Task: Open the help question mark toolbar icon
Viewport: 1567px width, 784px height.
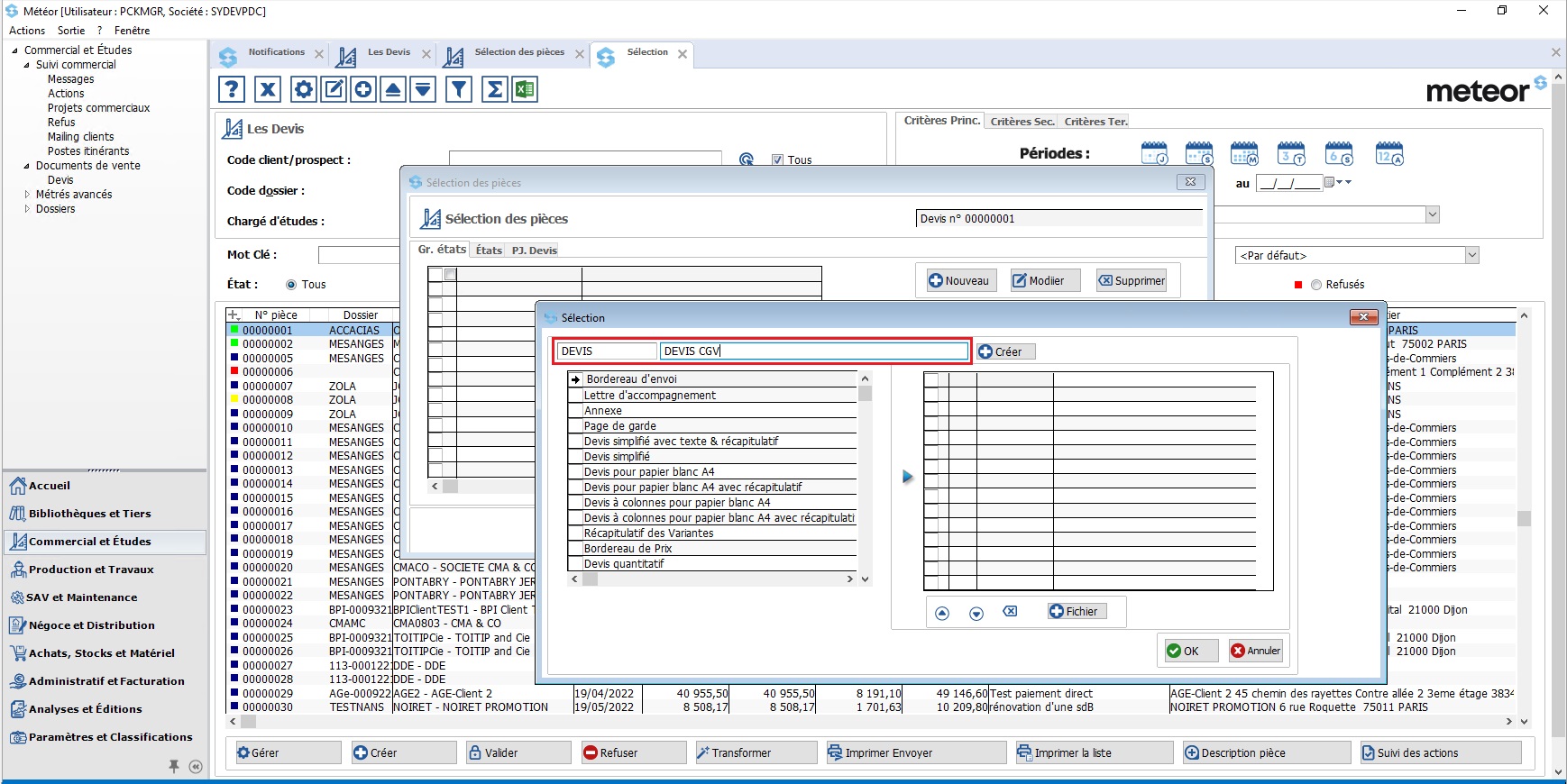Action: 232,89
